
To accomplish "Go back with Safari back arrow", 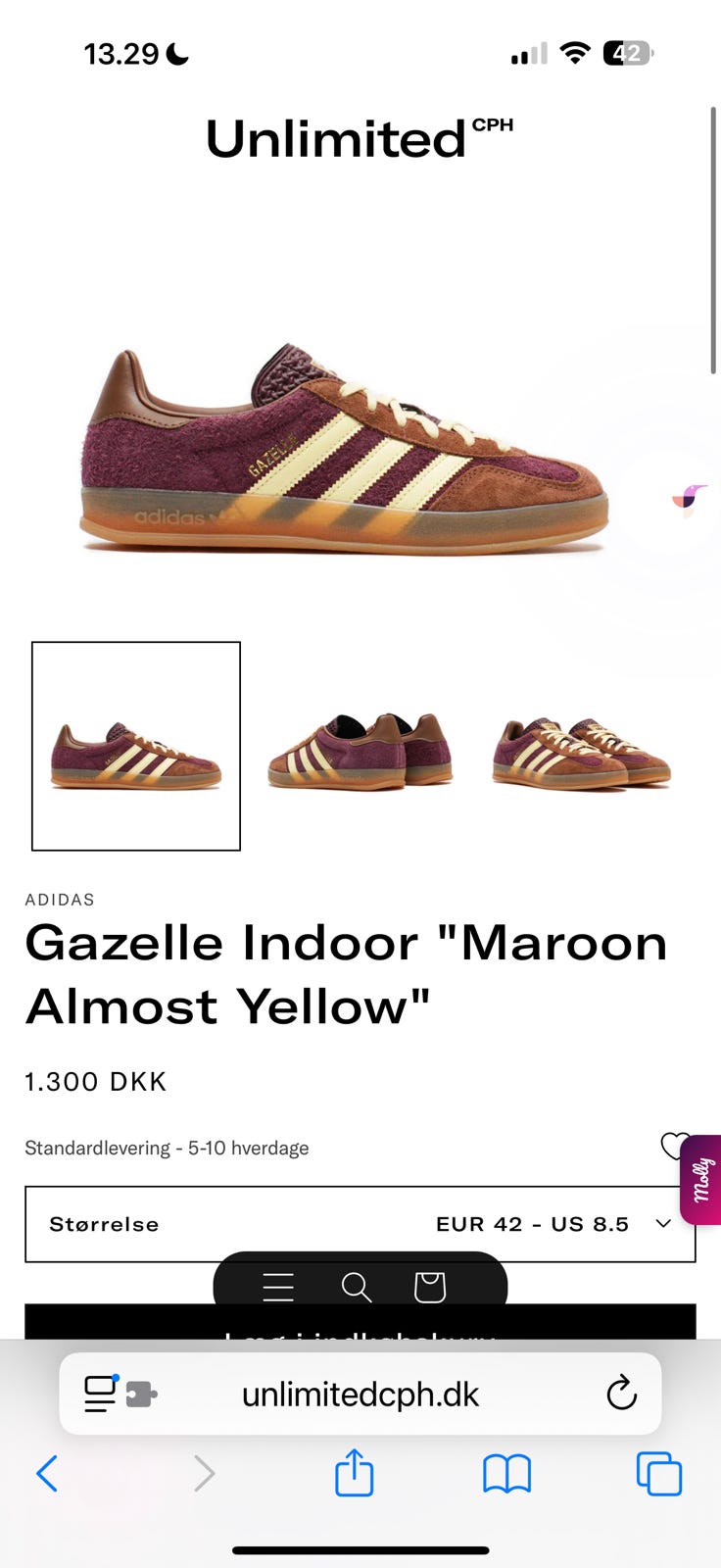I will (47, 1473).
